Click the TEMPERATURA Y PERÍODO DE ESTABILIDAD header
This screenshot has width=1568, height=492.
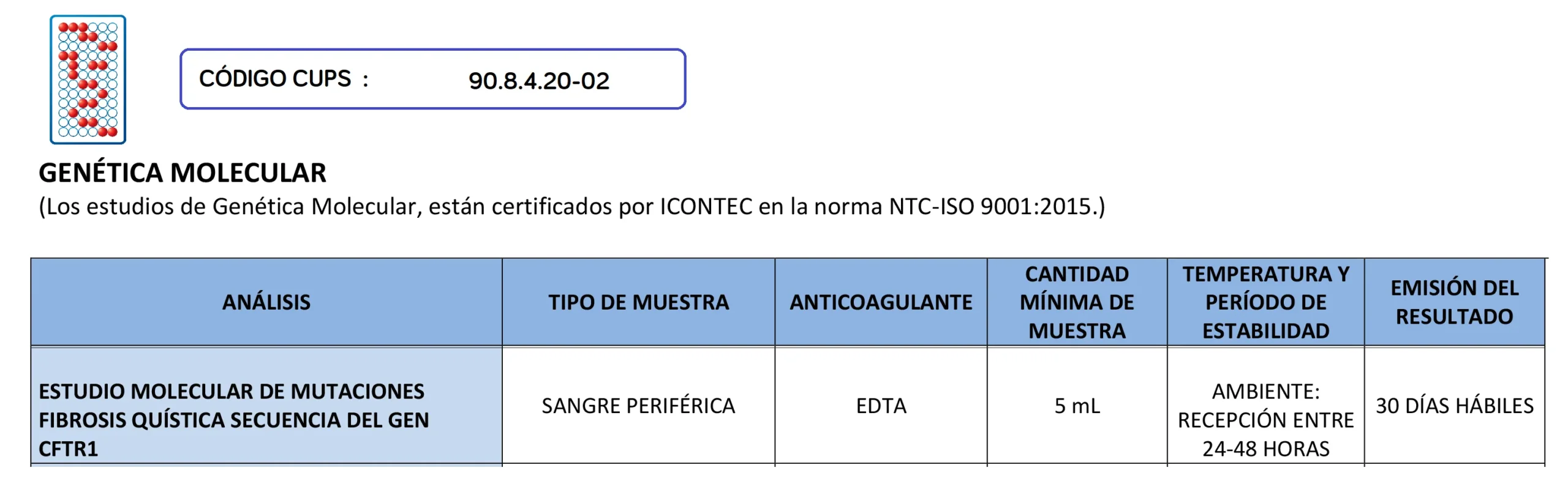[1265, 302]
